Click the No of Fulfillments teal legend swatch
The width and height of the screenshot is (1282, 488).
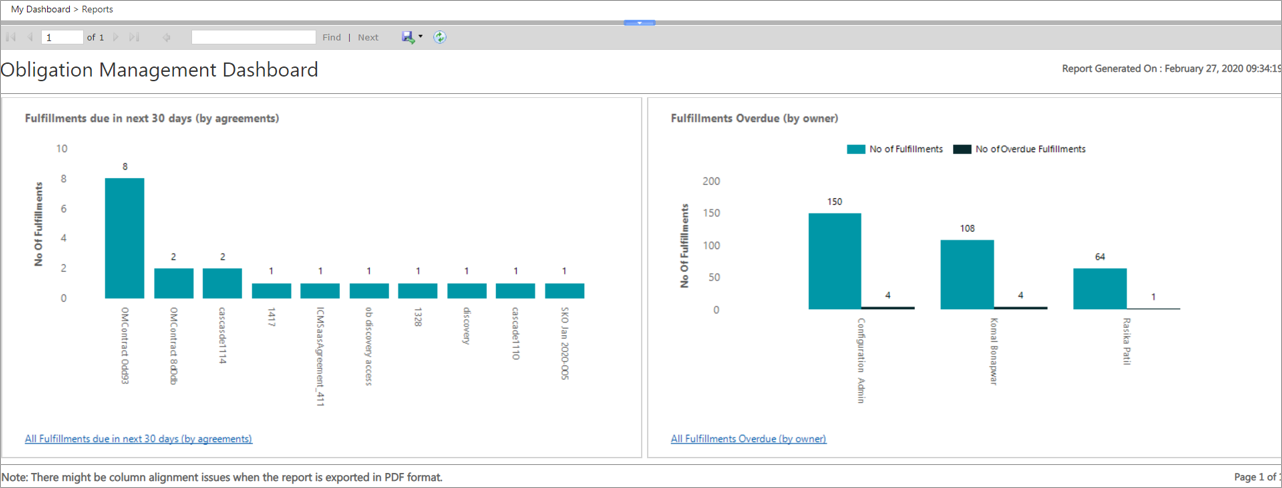(x=856, y=149)
